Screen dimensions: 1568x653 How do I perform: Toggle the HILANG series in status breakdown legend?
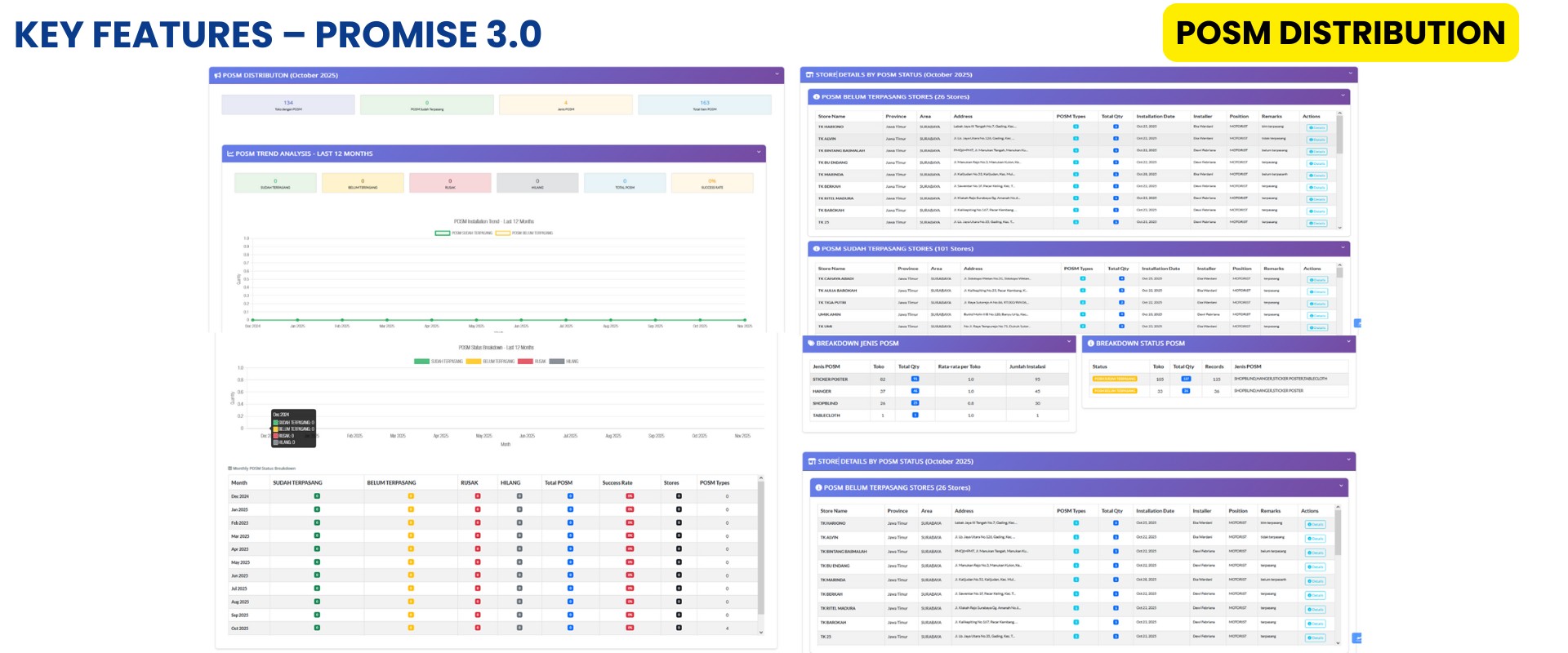(x=563, y=362)
